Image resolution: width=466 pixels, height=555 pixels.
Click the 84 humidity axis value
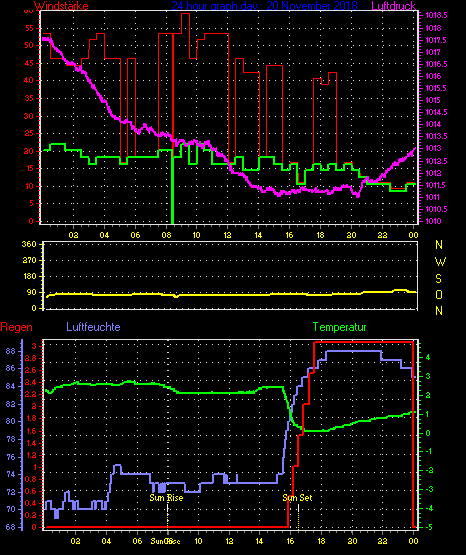point(11,386)
